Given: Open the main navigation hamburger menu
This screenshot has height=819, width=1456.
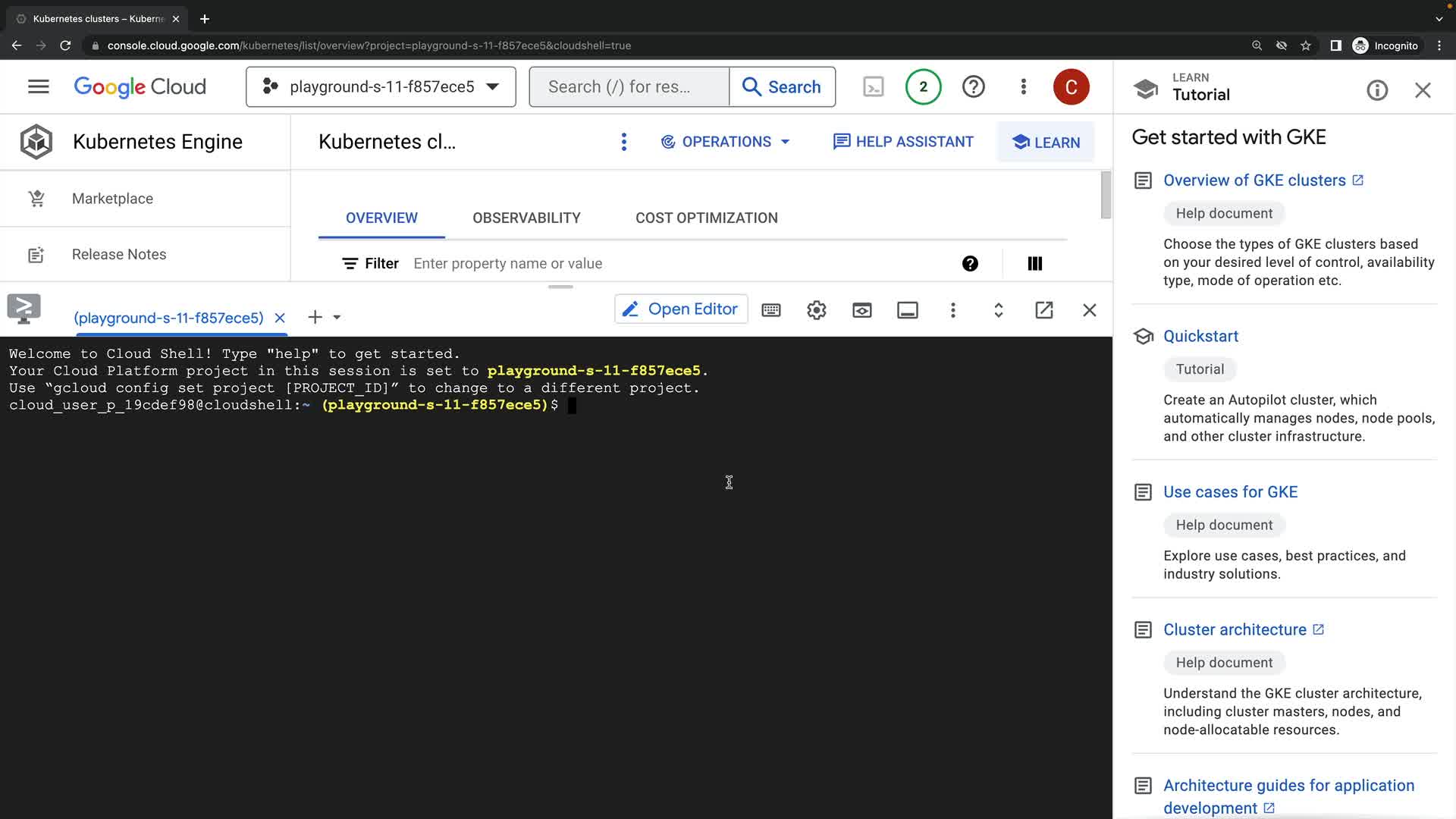Looking at the screenshot, I should [x=38, y=86].
